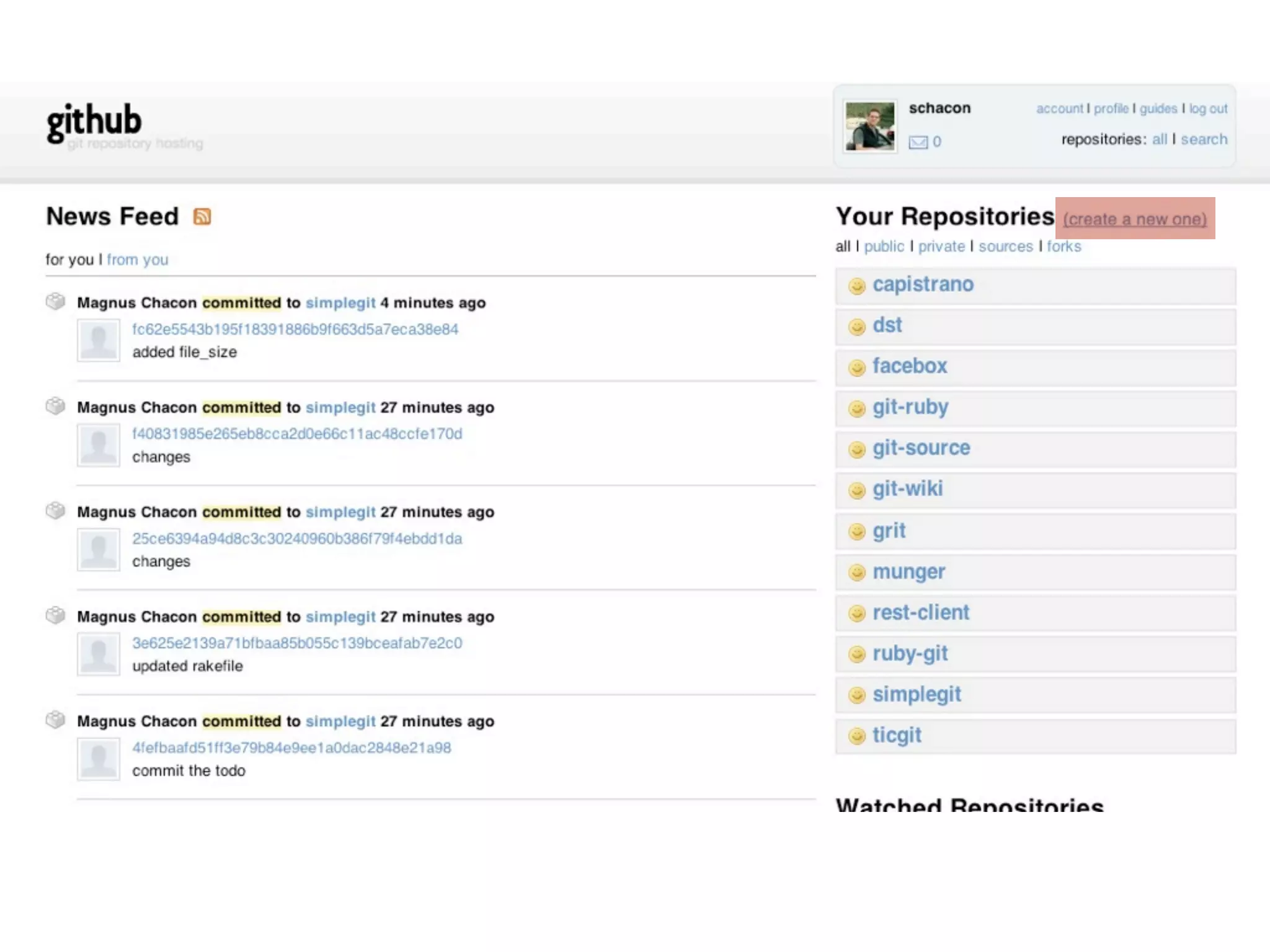
Task: Click the github logo
Action: coord(94,121)
